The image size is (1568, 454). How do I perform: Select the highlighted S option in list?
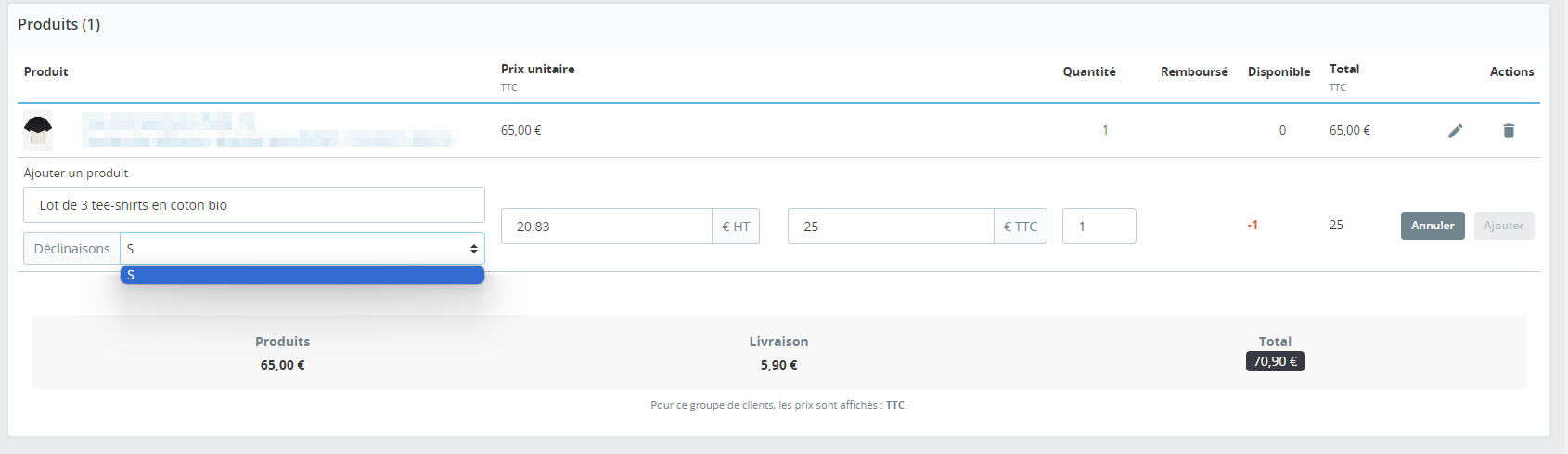pos(302,275)
